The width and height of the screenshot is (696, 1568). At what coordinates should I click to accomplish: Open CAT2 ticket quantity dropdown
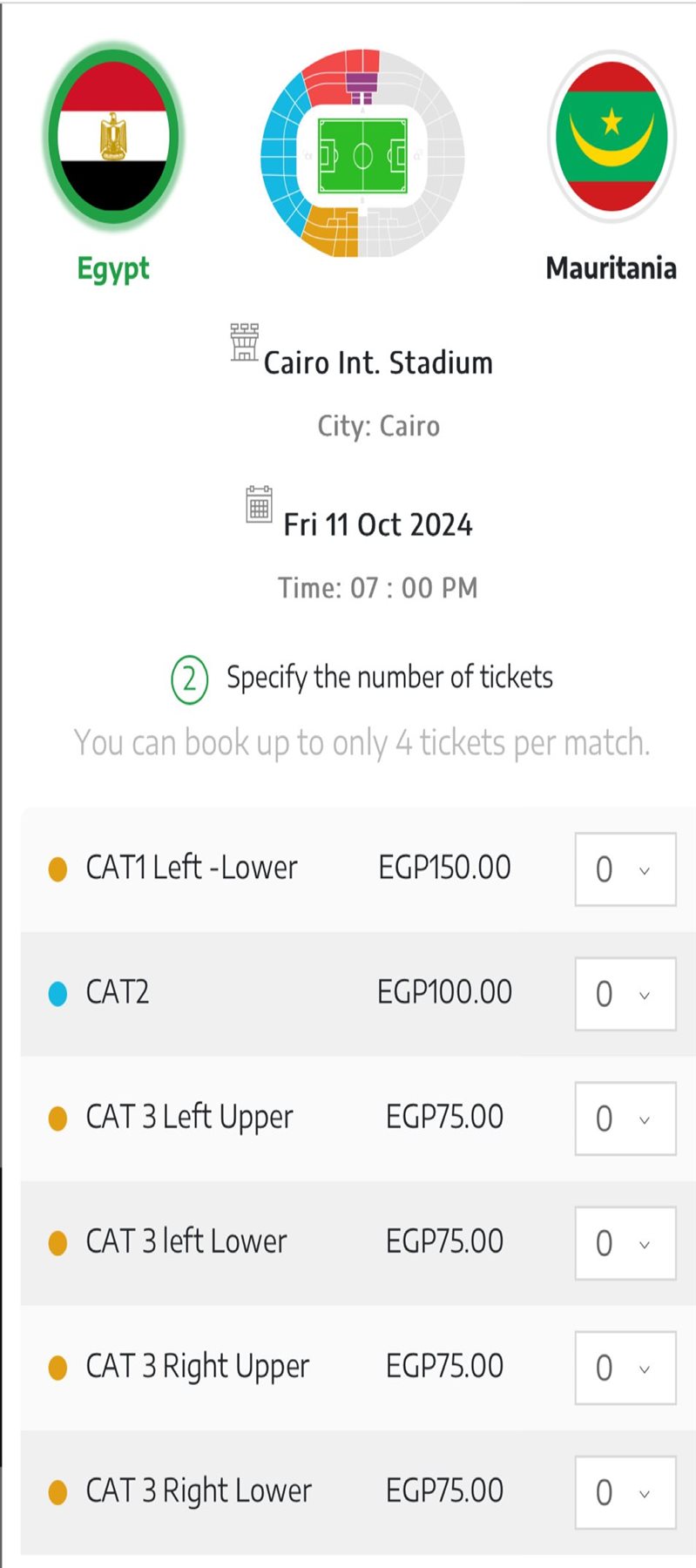coord(625,994)
